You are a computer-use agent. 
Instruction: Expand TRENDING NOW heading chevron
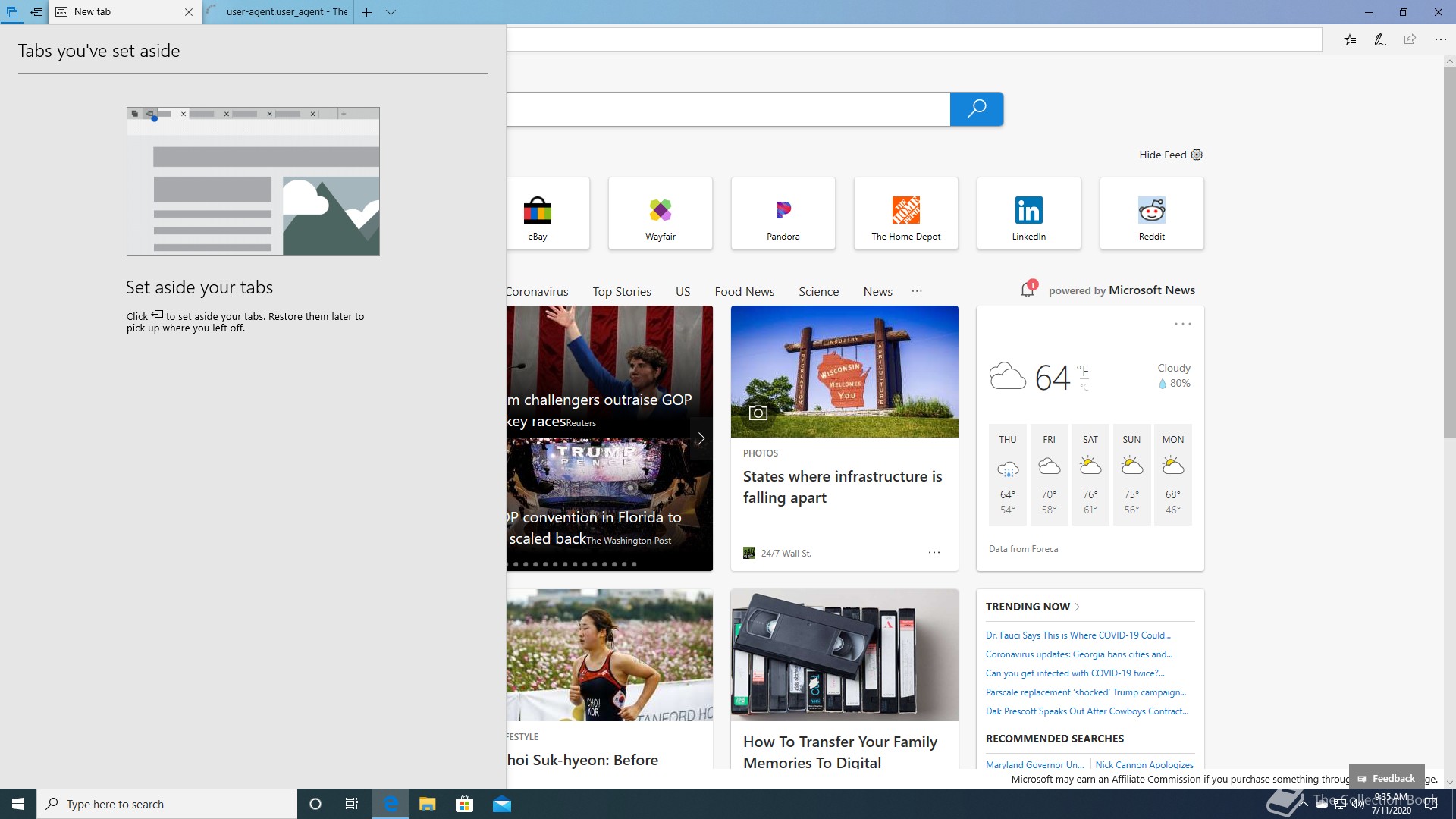pyautogui.click(x=1077, y=607)
